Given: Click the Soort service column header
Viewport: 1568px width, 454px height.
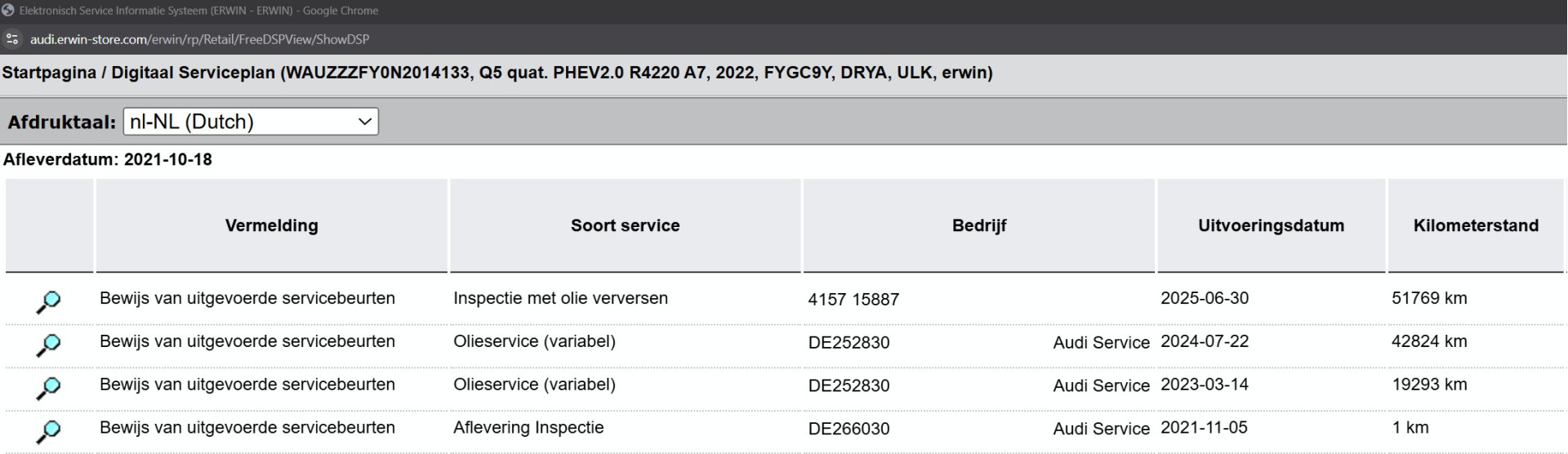Looking at the screenshot, I should [625, 225].
